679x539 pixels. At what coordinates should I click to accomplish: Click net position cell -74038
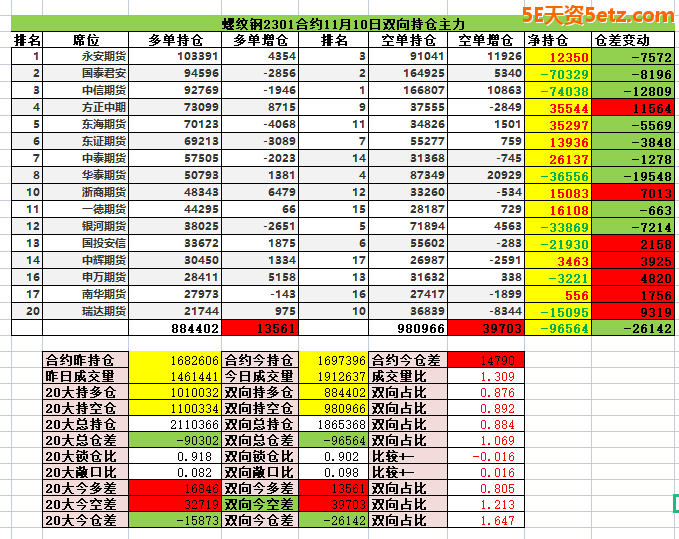coord(558,90)
